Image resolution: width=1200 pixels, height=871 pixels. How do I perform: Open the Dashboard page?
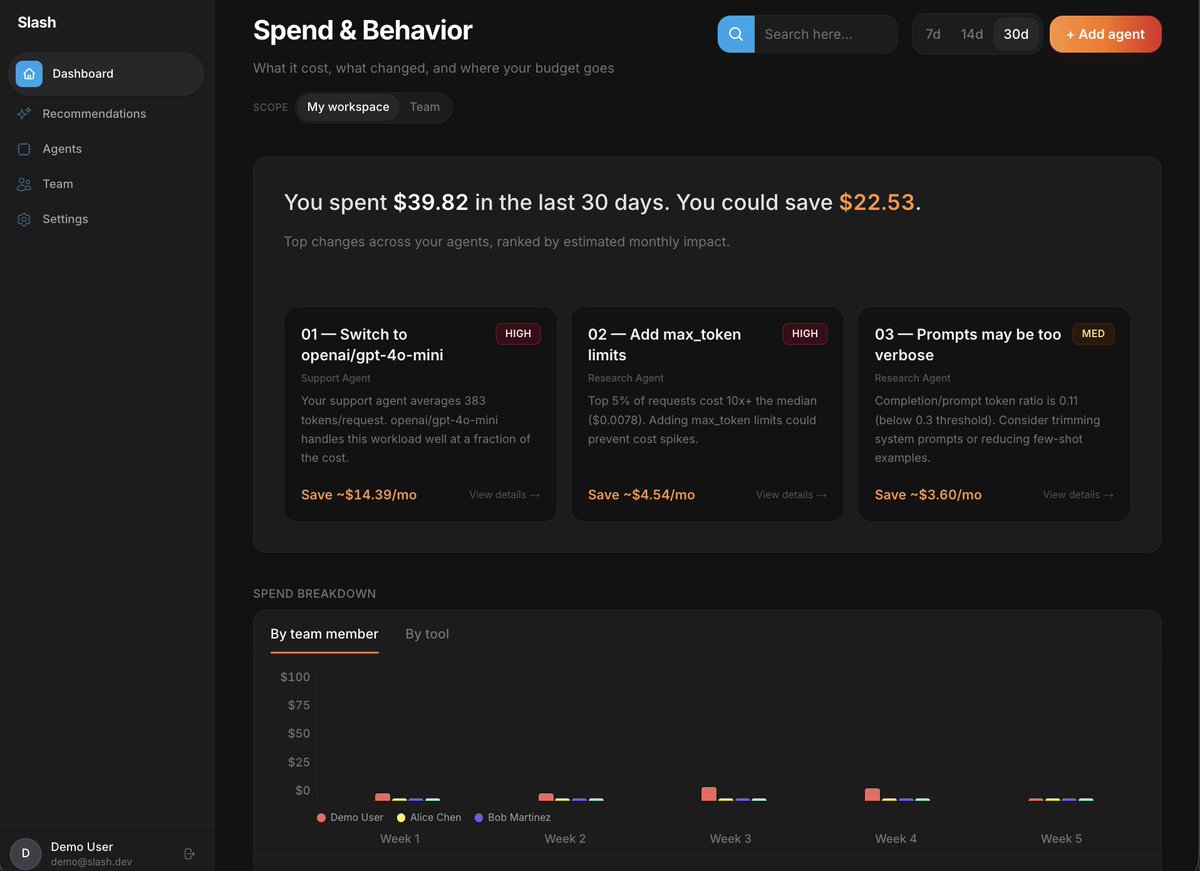coord(106,74)
